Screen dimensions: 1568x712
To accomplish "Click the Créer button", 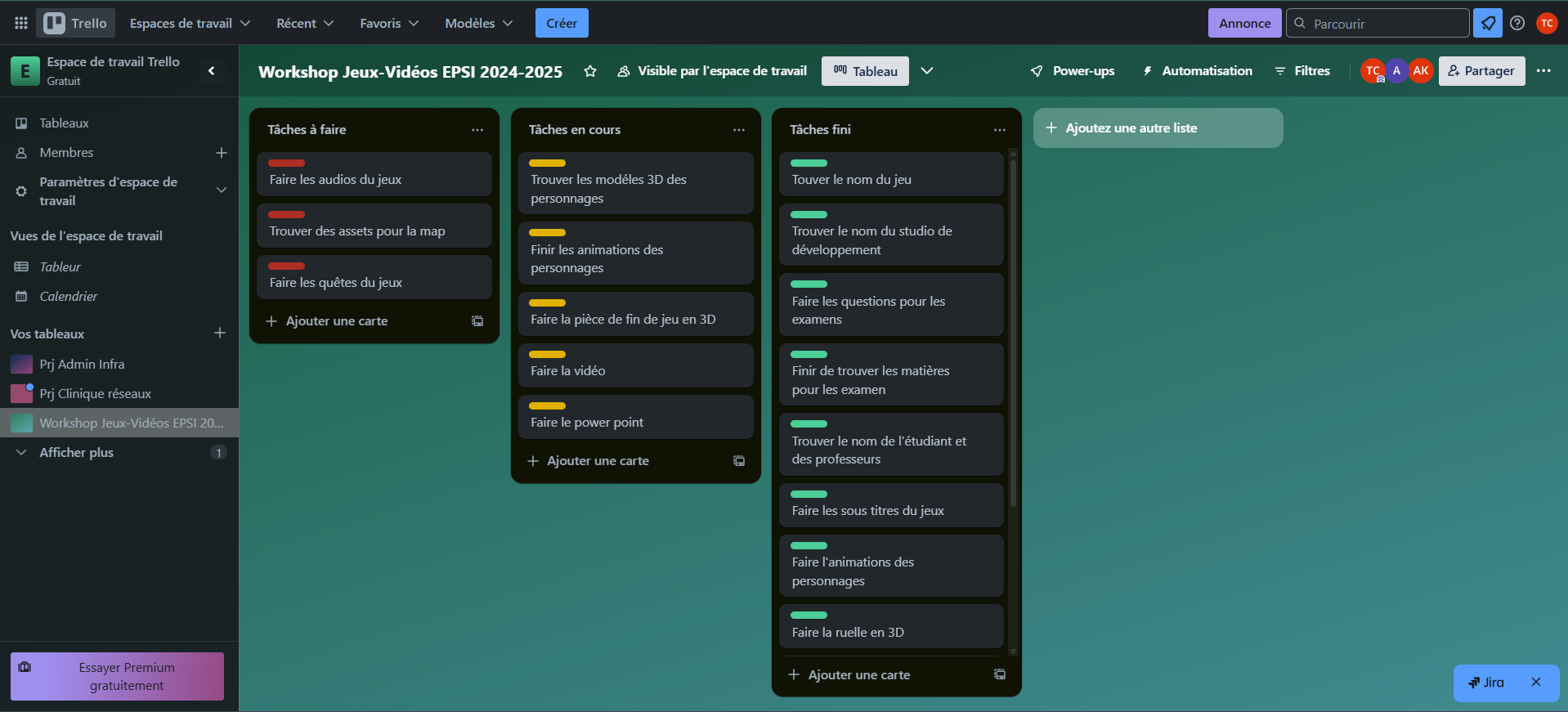I will (562, 23).
